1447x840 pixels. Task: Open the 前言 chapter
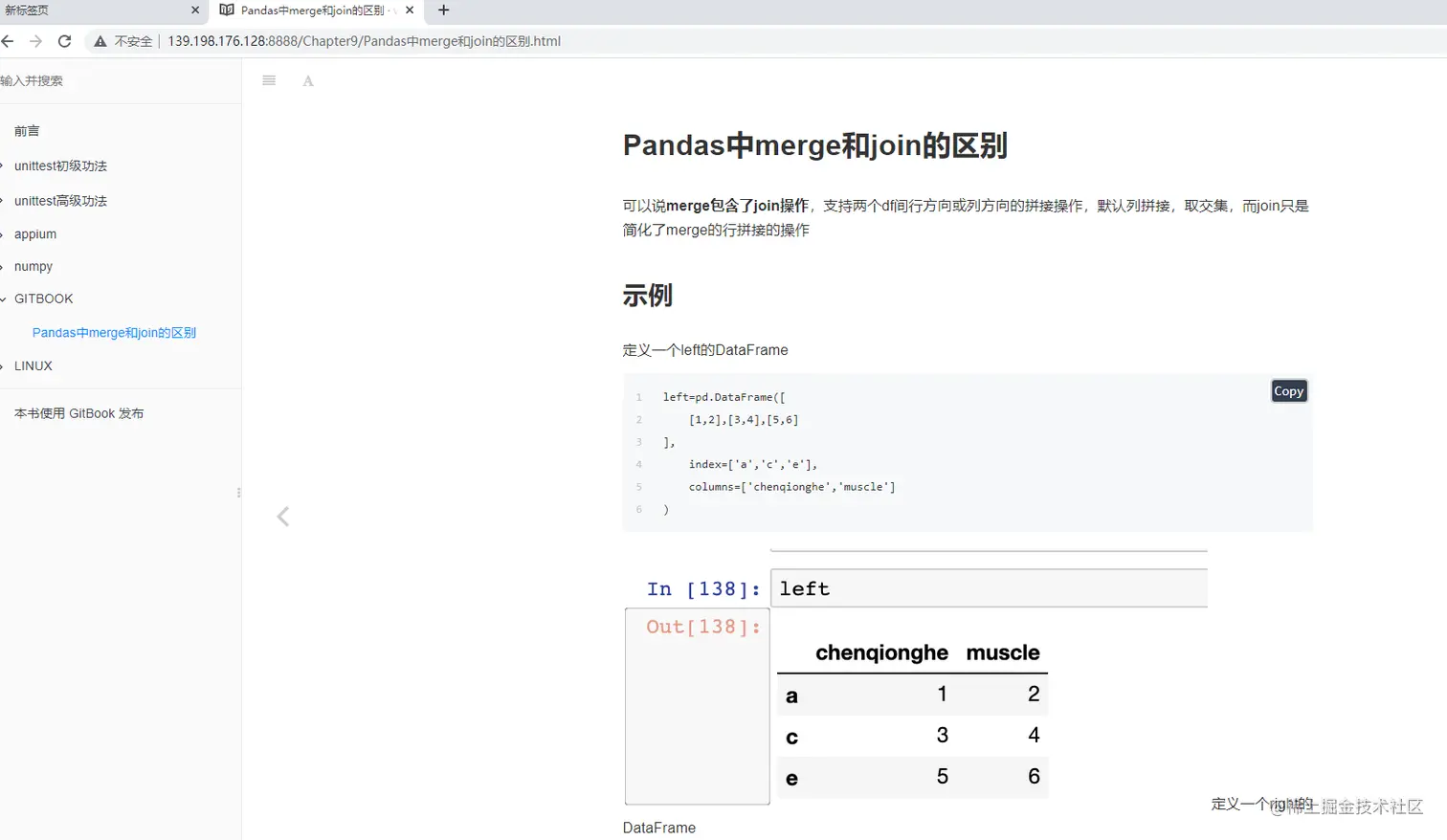click(x=27, y=131)
